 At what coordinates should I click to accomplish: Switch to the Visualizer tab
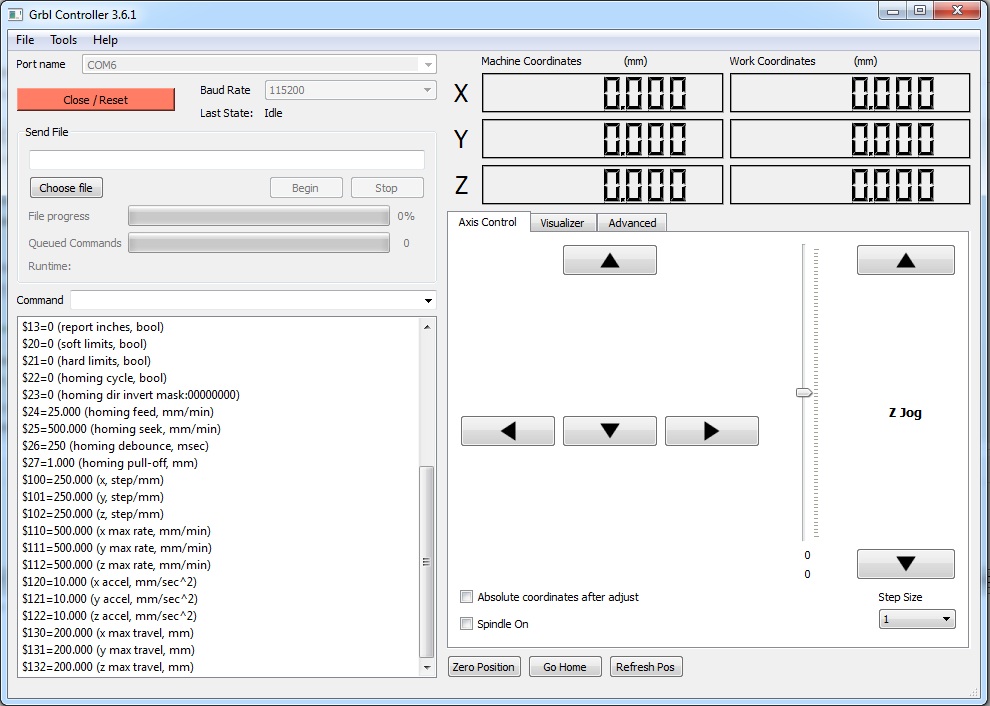(x=562, y=223)
